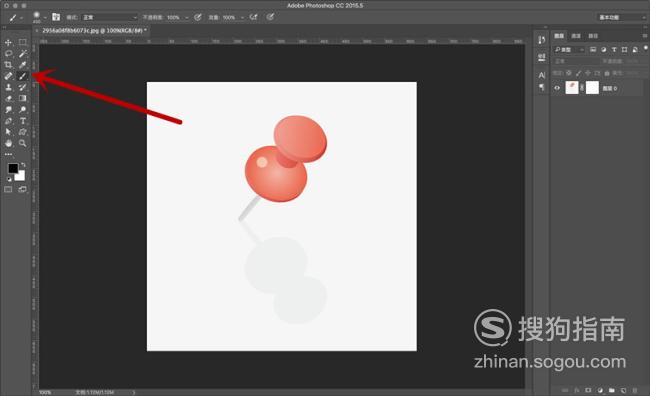
Task: Filter for smart objects
Action: (x=635, y=50)
